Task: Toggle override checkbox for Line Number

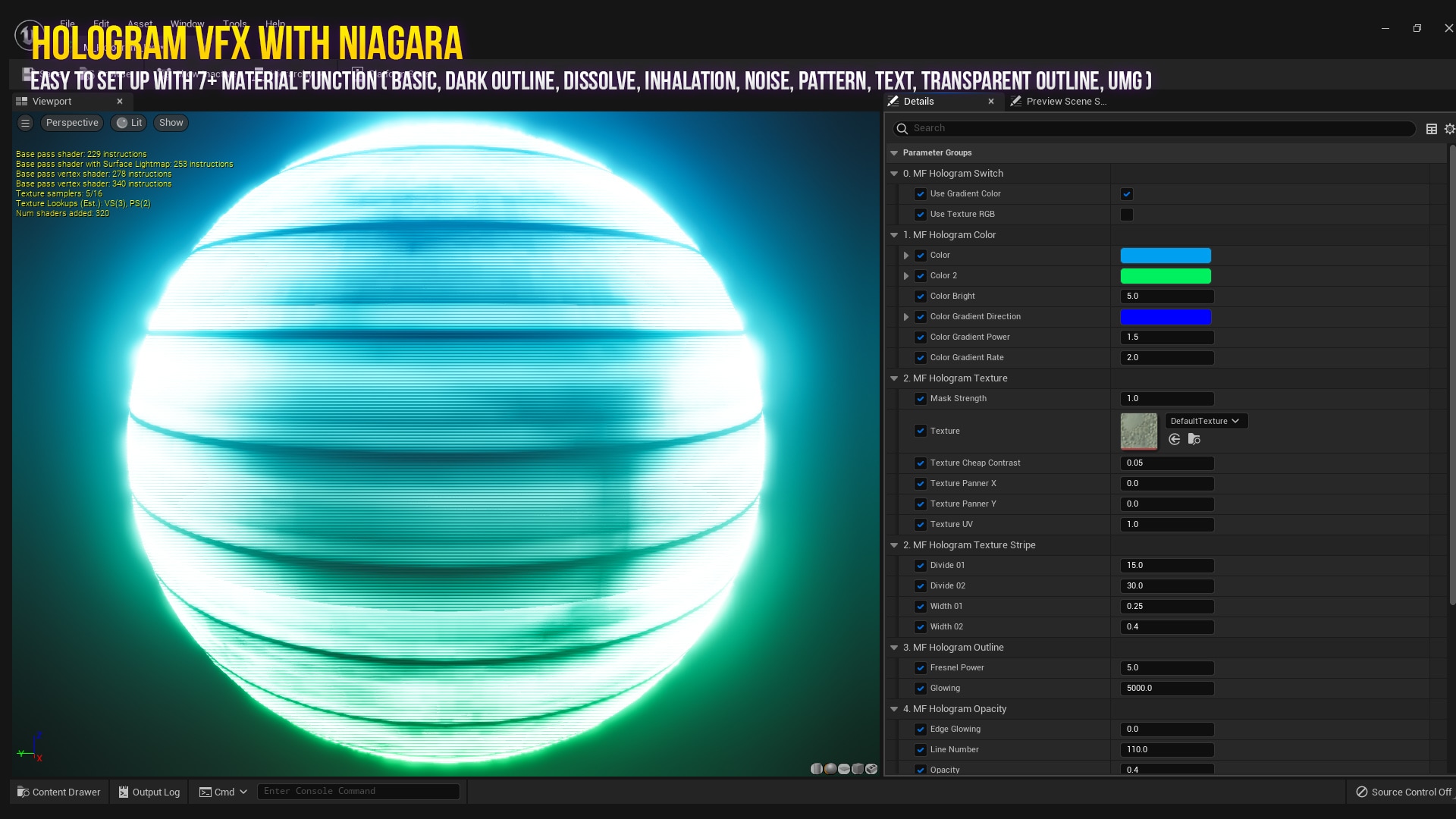Action: [921, 750]
